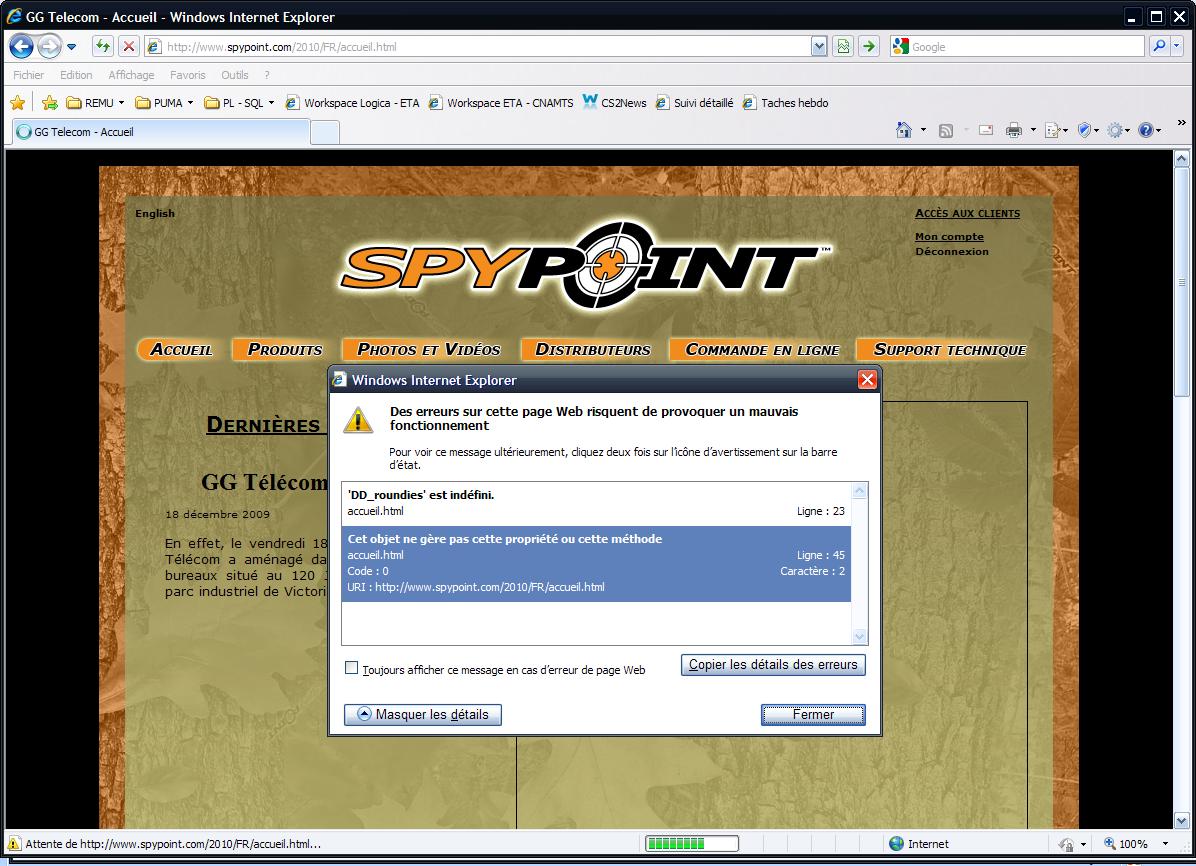The height and width of the screenshot is (866, 1196).
Task: Click the SpyPoint logo on the page
Action: point(585,265)
